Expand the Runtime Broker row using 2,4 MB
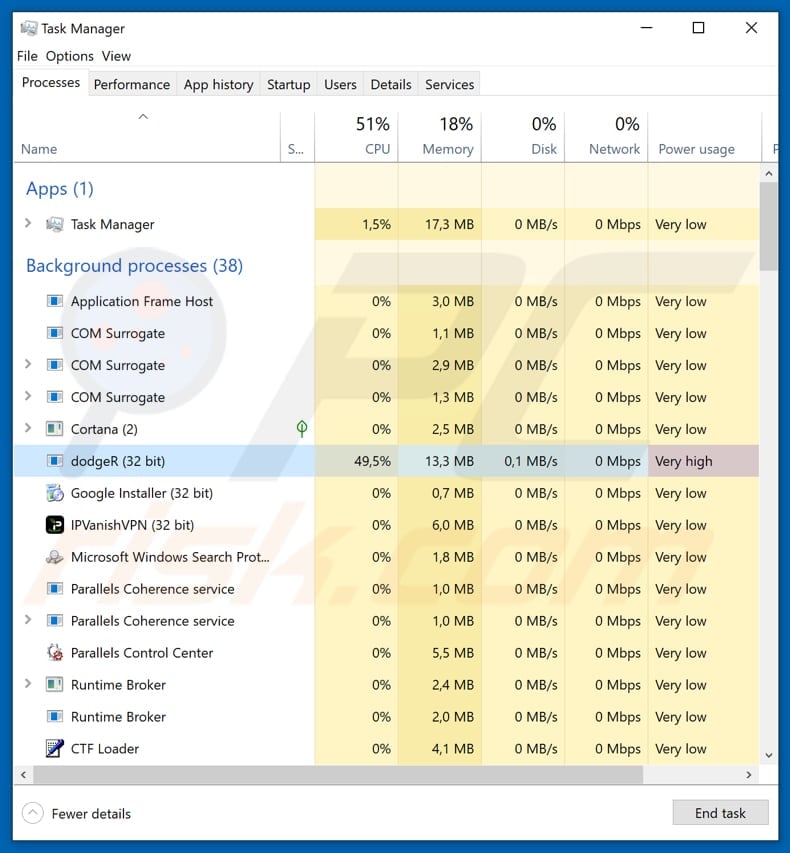790x853 pixels. coord(28,684)
